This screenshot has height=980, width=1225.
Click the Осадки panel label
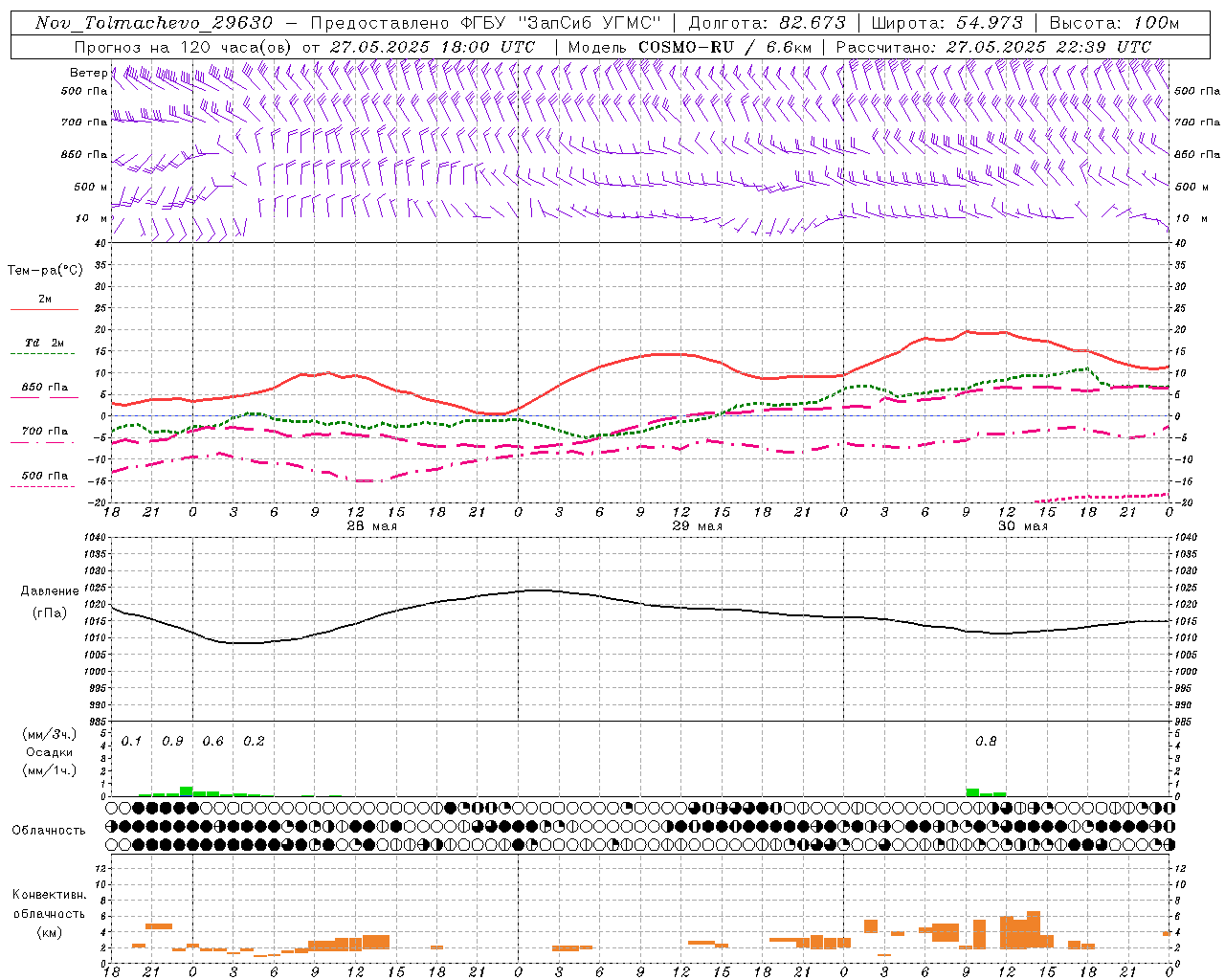(x=49, y=752)
